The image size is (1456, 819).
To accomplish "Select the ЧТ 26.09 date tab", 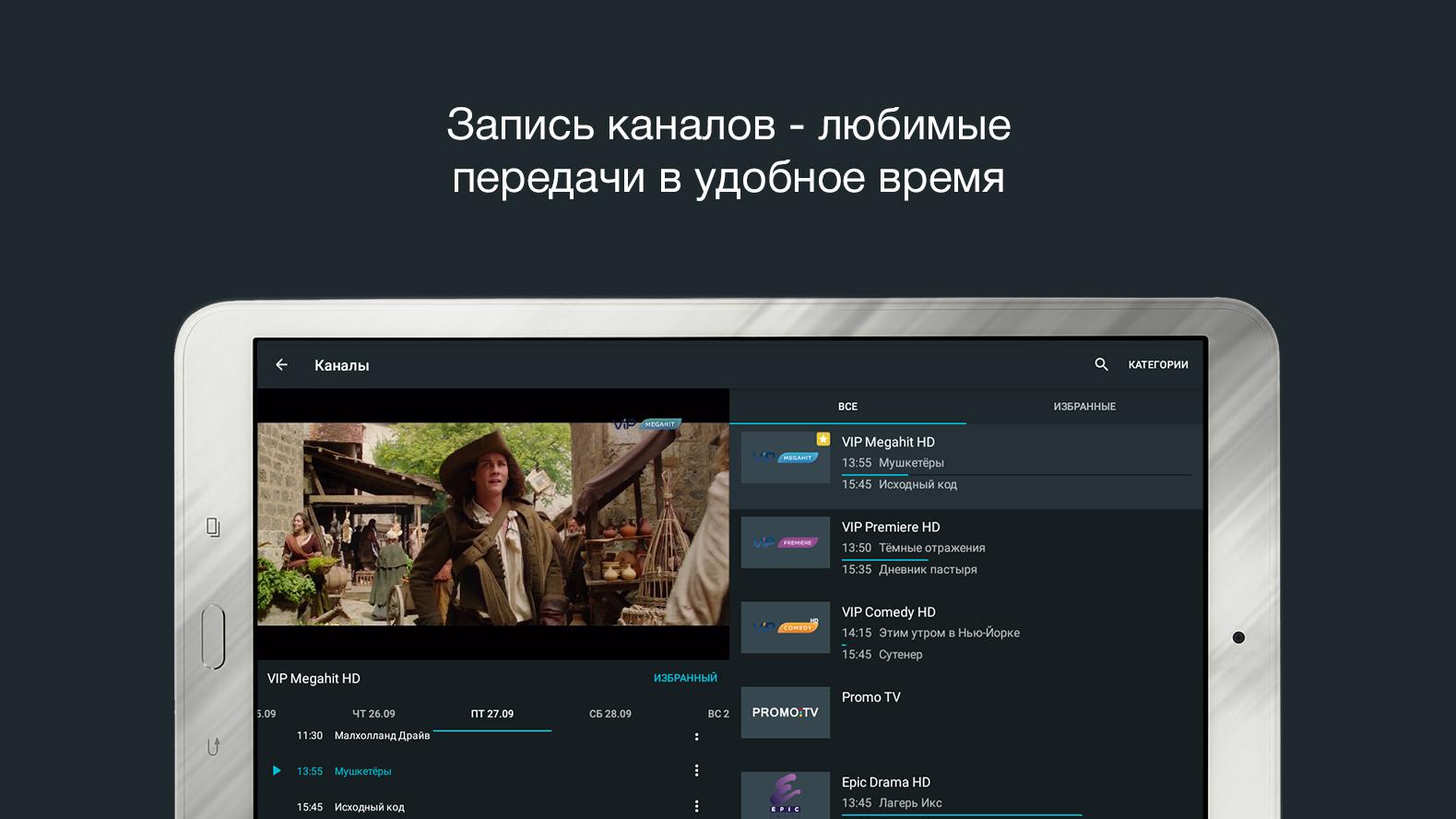I will coord(373,714).
